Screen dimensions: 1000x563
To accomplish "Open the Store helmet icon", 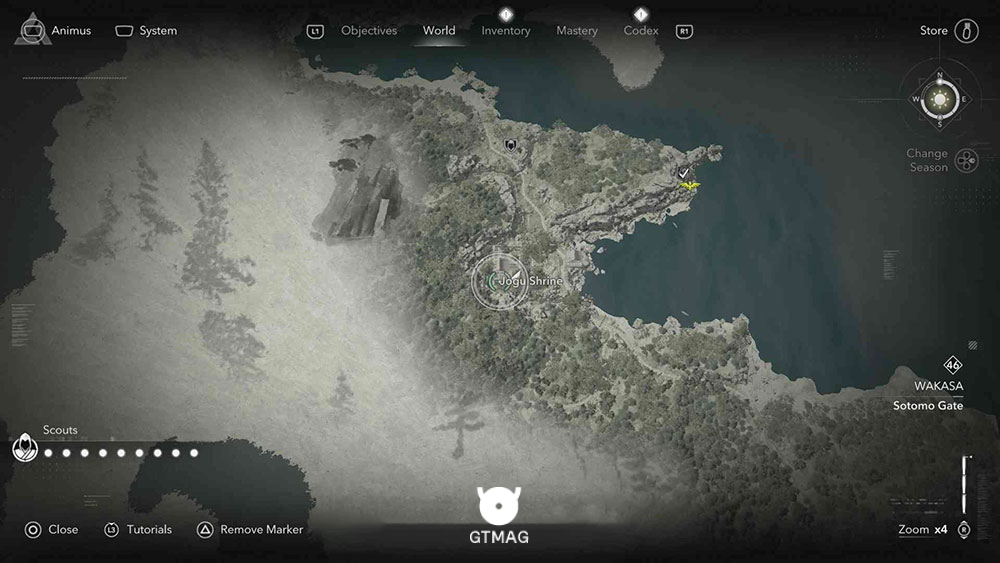I will click(966, 31).
